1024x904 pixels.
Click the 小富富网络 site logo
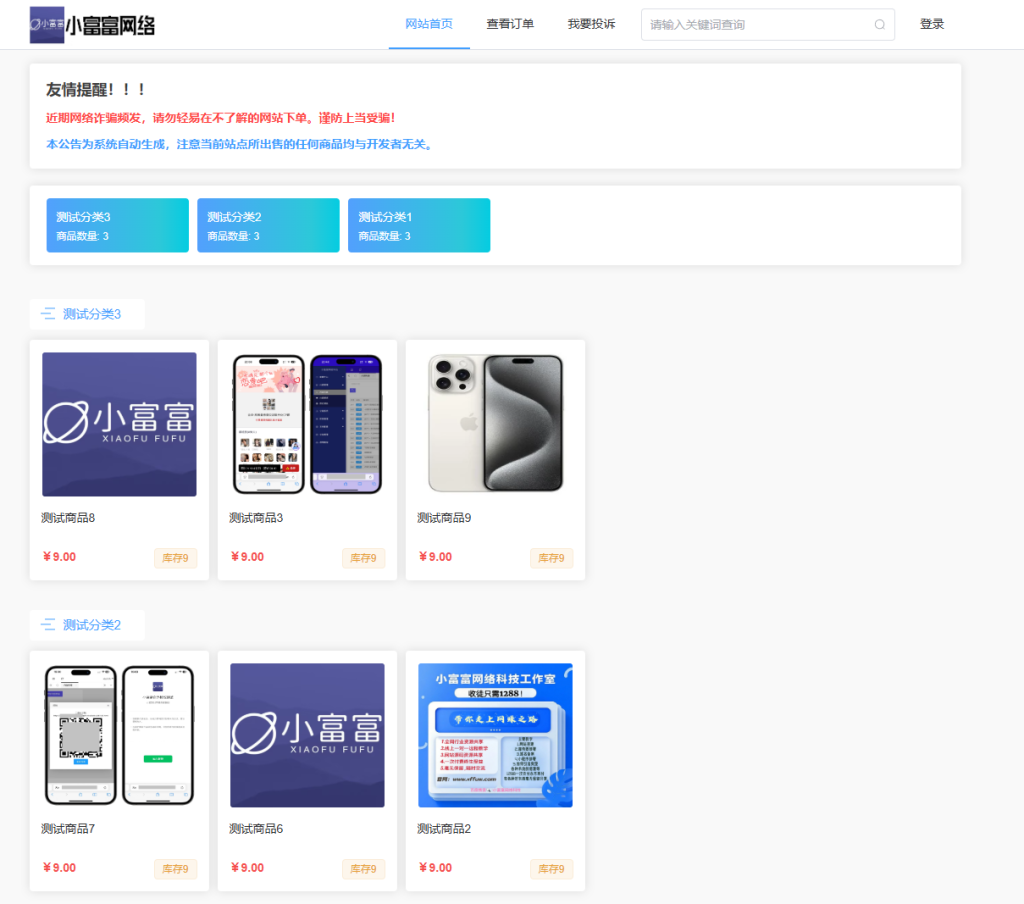pos(93,25)
